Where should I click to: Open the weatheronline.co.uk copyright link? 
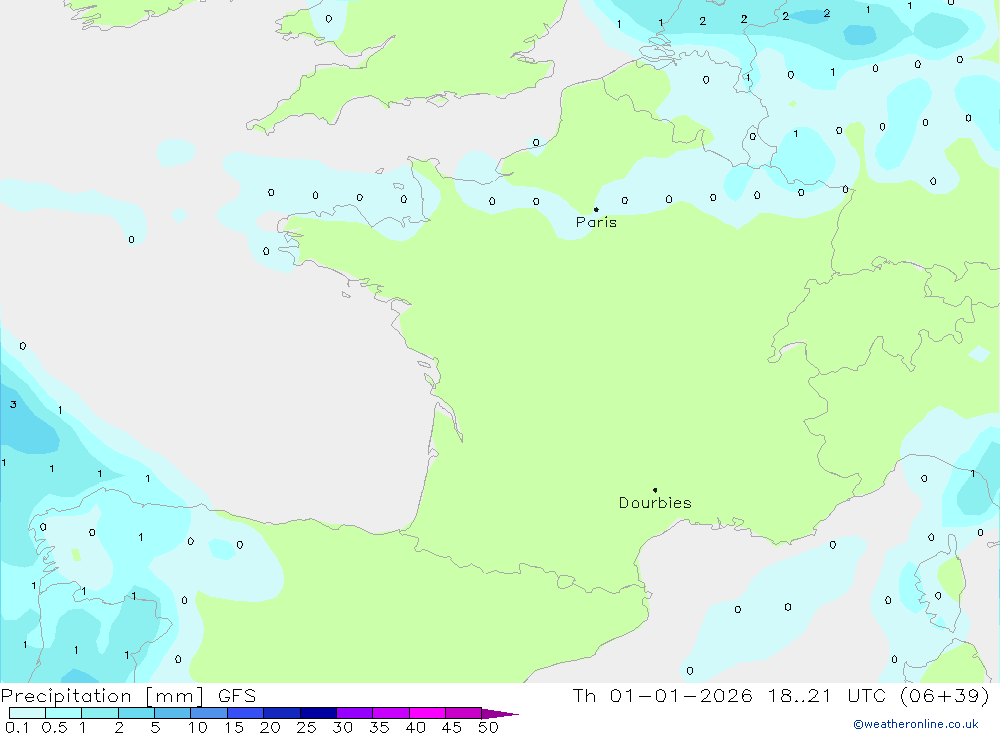pyautogui.click(x=916, y=724)
